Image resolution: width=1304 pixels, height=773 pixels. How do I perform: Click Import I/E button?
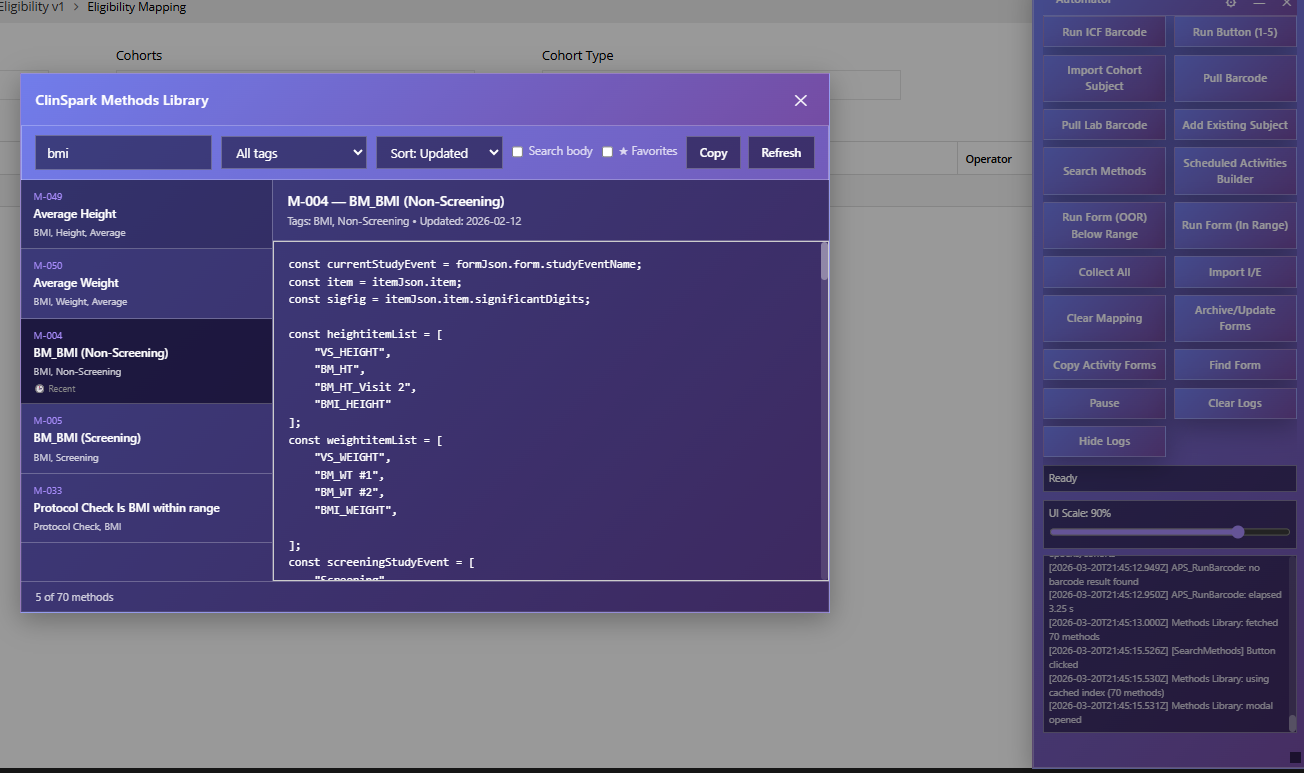1235,272
